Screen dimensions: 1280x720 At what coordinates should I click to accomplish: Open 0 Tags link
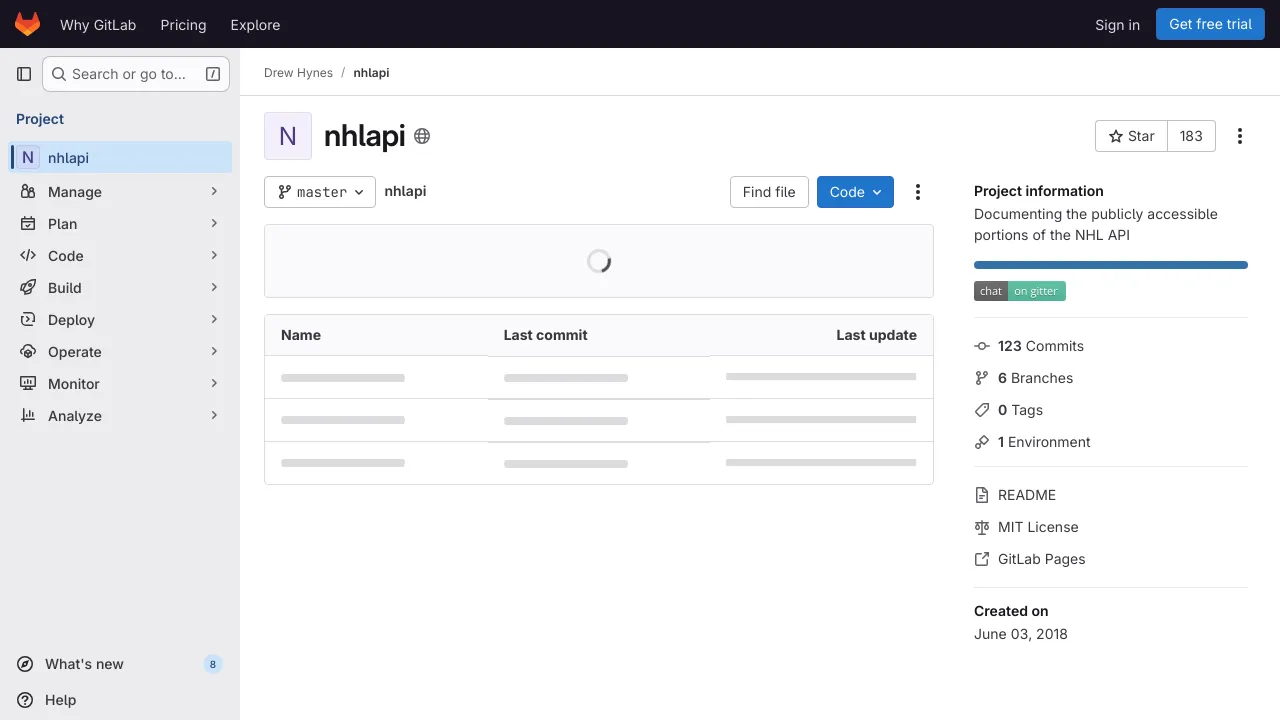[1020, 410]
